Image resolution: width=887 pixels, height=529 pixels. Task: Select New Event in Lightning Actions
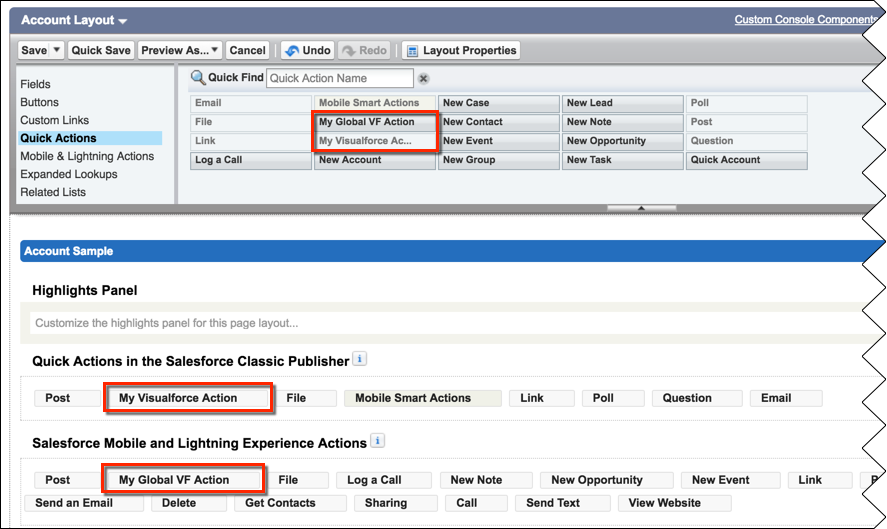click(731, 480)
